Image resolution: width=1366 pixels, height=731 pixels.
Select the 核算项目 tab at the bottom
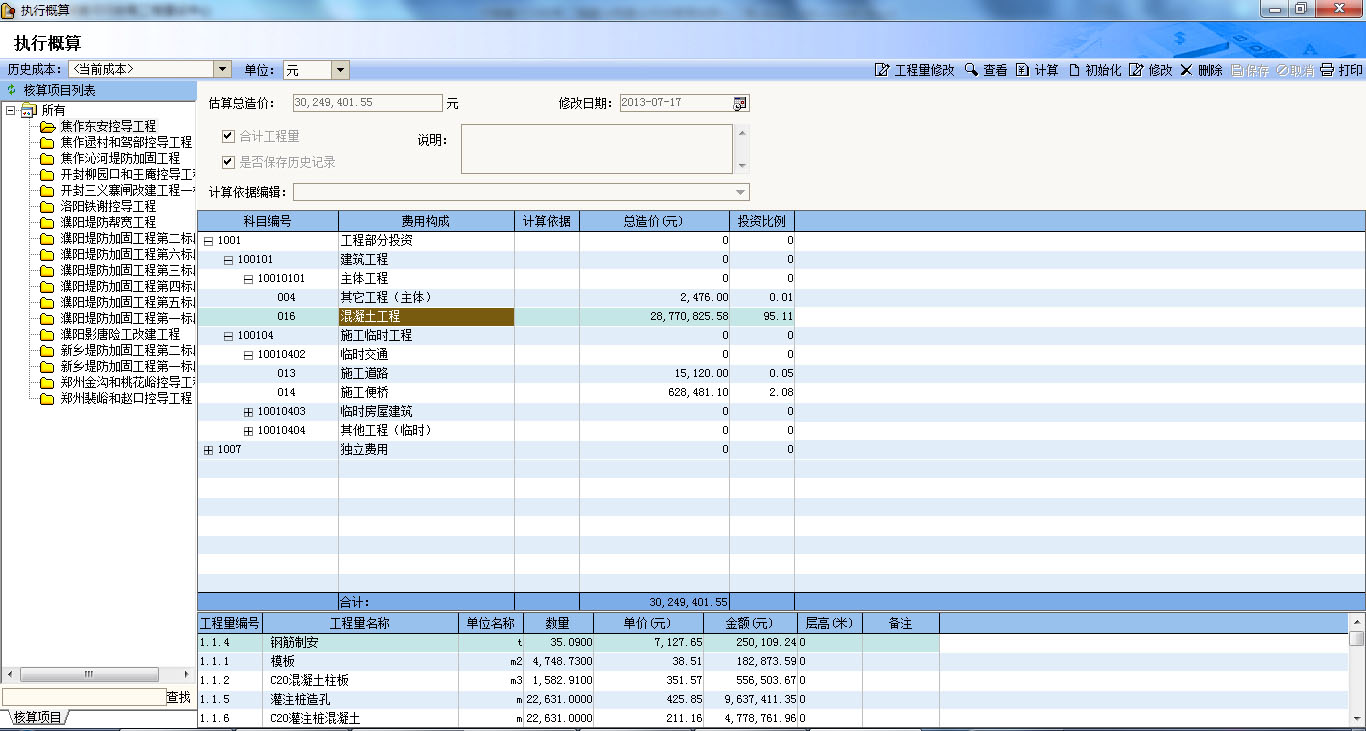[x=36, y=718]
